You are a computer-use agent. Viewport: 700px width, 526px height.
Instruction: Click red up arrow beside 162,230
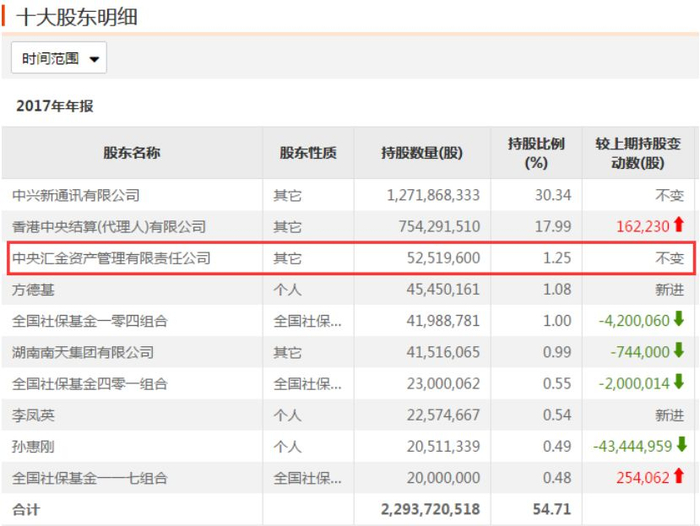click(679, 225)
